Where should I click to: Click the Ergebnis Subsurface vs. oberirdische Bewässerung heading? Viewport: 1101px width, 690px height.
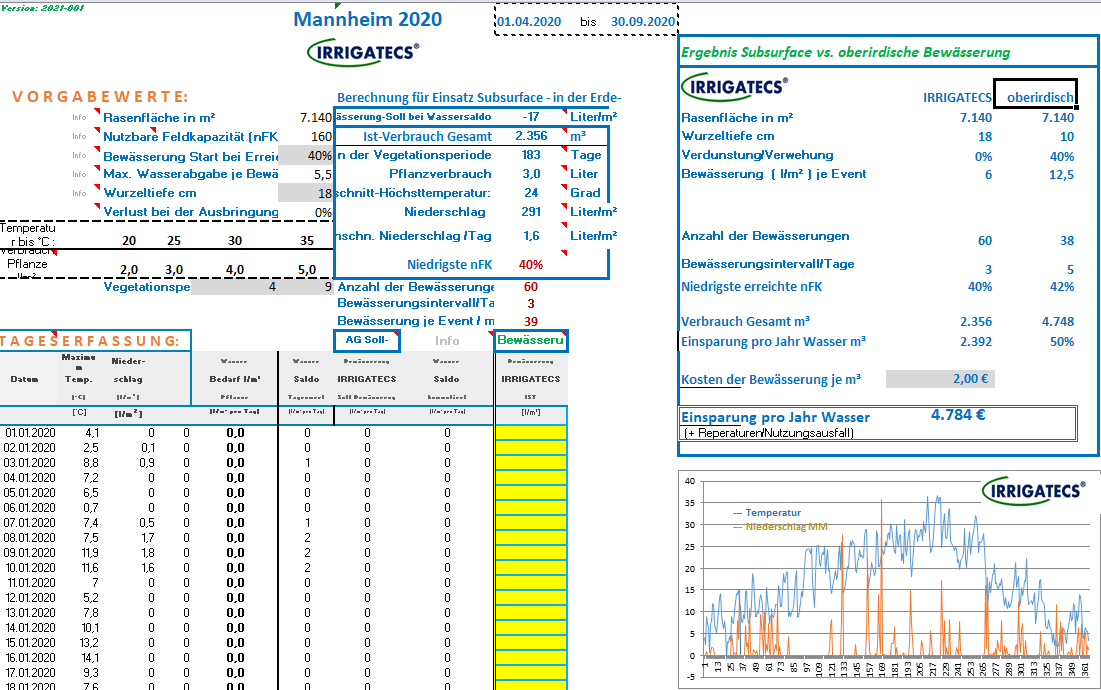(x=845, y=52)
